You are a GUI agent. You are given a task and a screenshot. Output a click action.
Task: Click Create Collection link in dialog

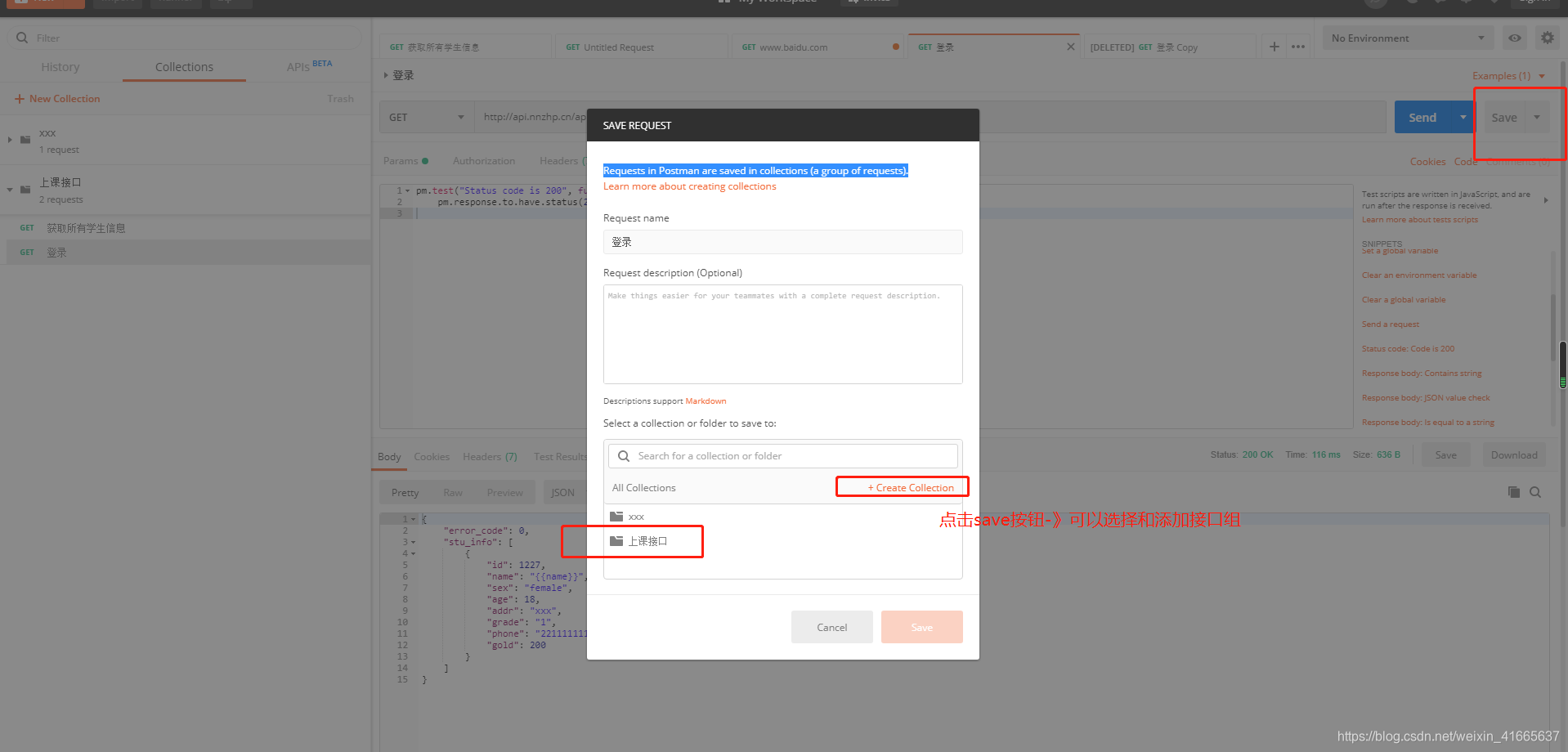coord(911,488)
